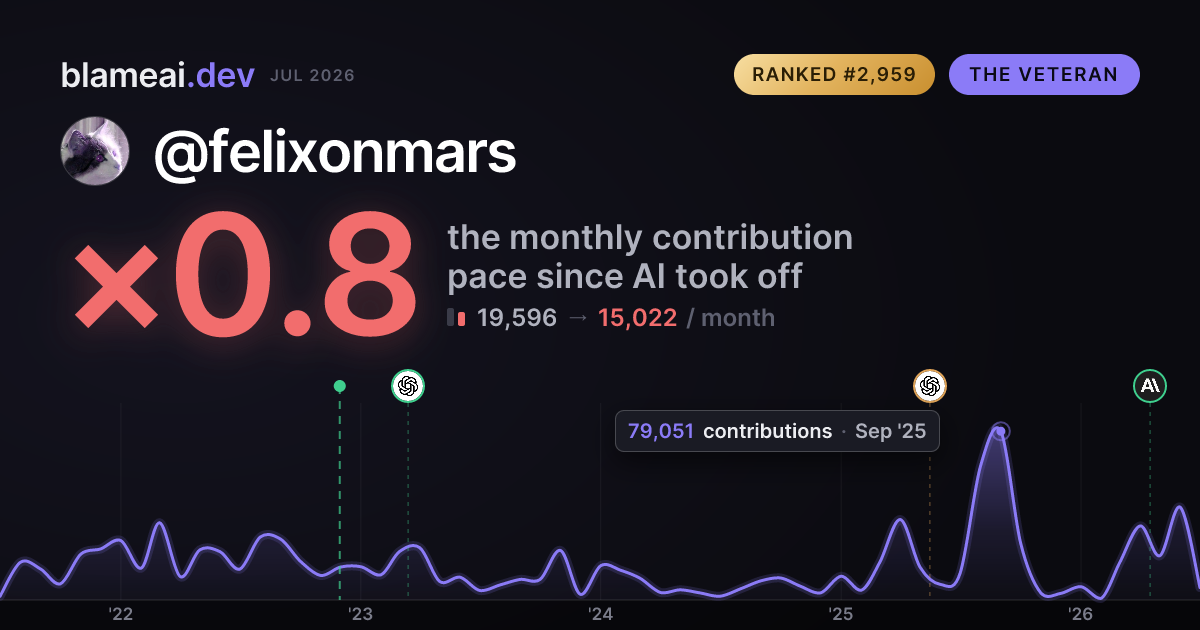Click the '26 year axis label

tap(1080, 614)
